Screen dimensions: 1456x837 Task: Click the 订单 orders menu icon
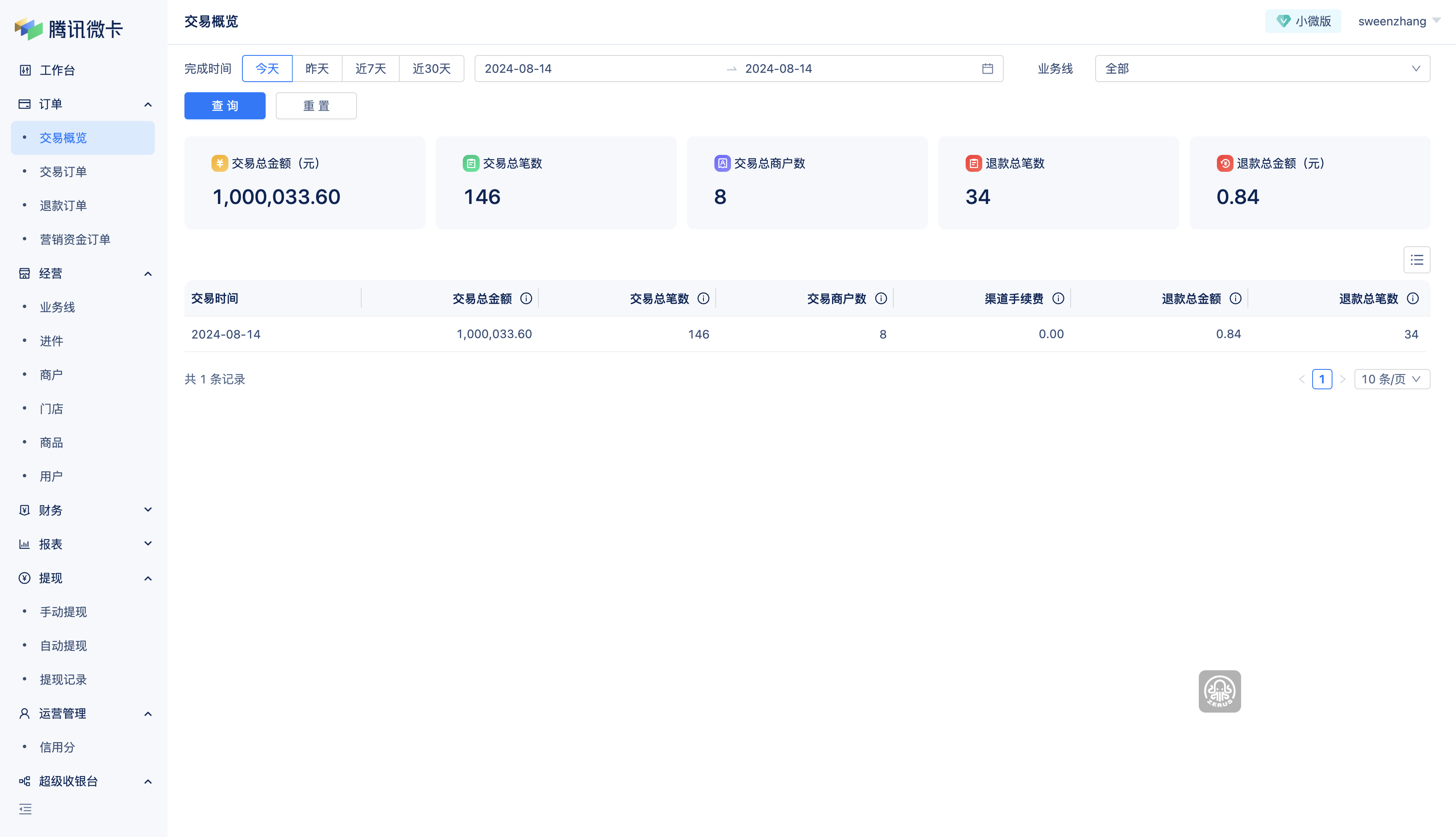pos(25,104)
